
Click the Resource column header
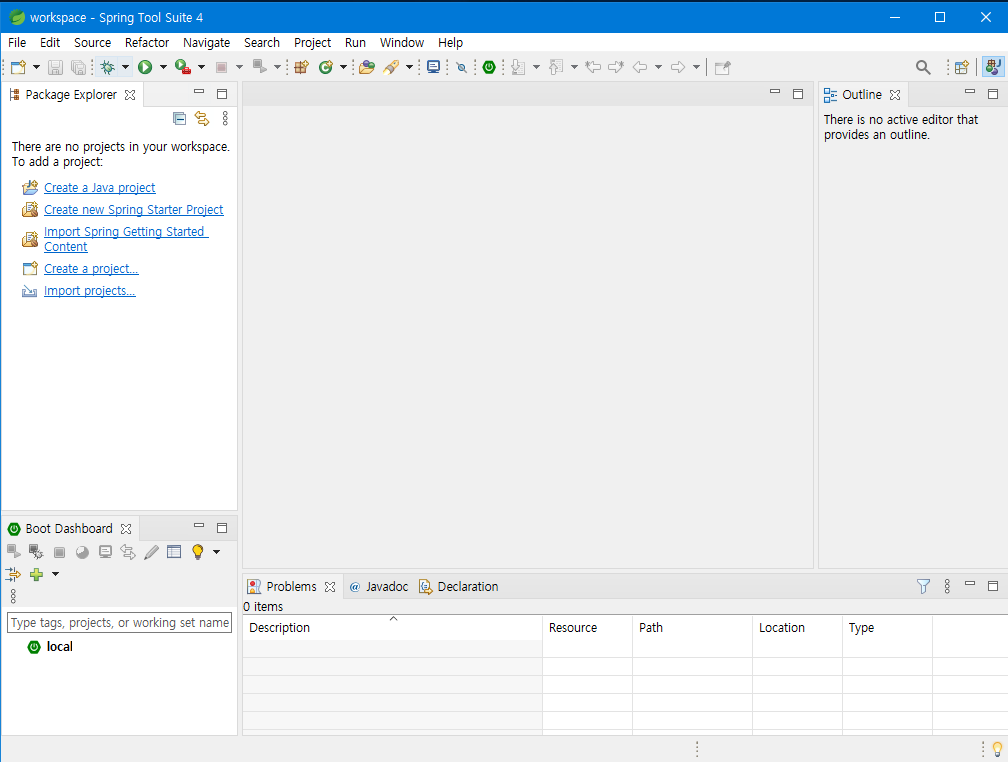(588, 628)
